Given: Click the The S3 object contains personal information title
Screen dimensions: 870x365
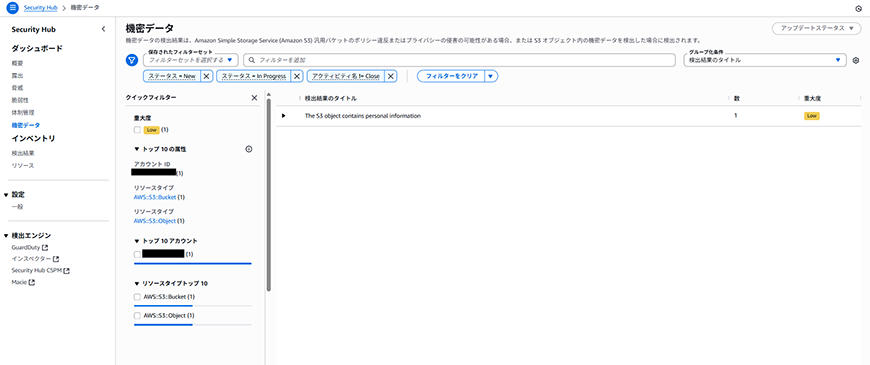Looking at the screenshot, I should point(363,116).
